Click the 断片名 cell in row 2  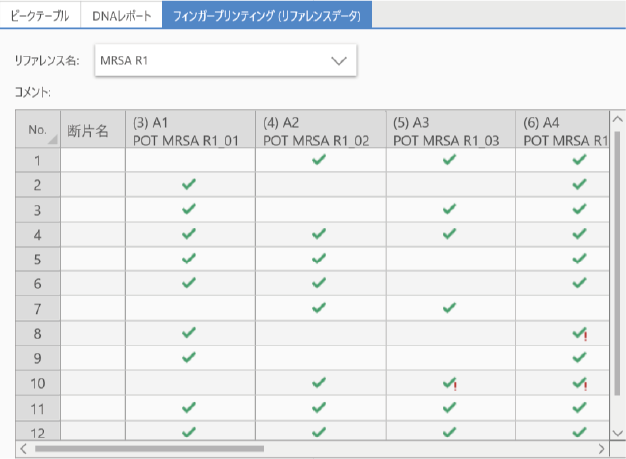tap(93, 184)
